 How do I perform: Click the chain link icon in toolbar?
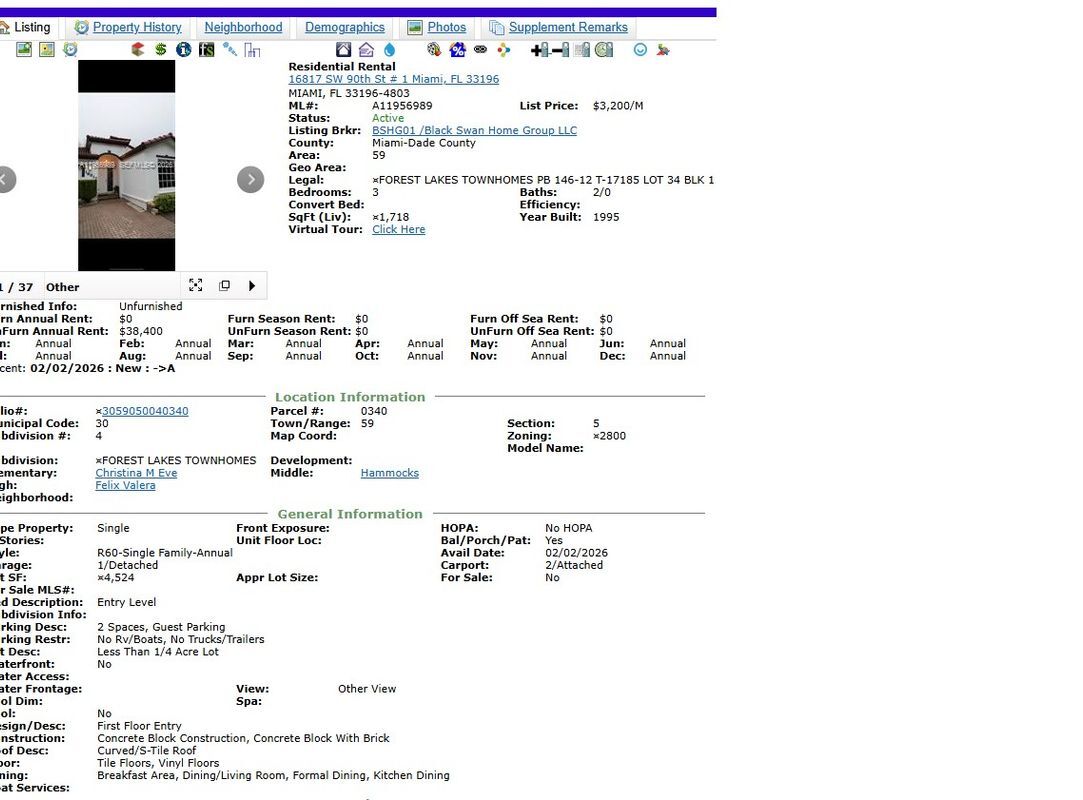click(x=481, y=49)
